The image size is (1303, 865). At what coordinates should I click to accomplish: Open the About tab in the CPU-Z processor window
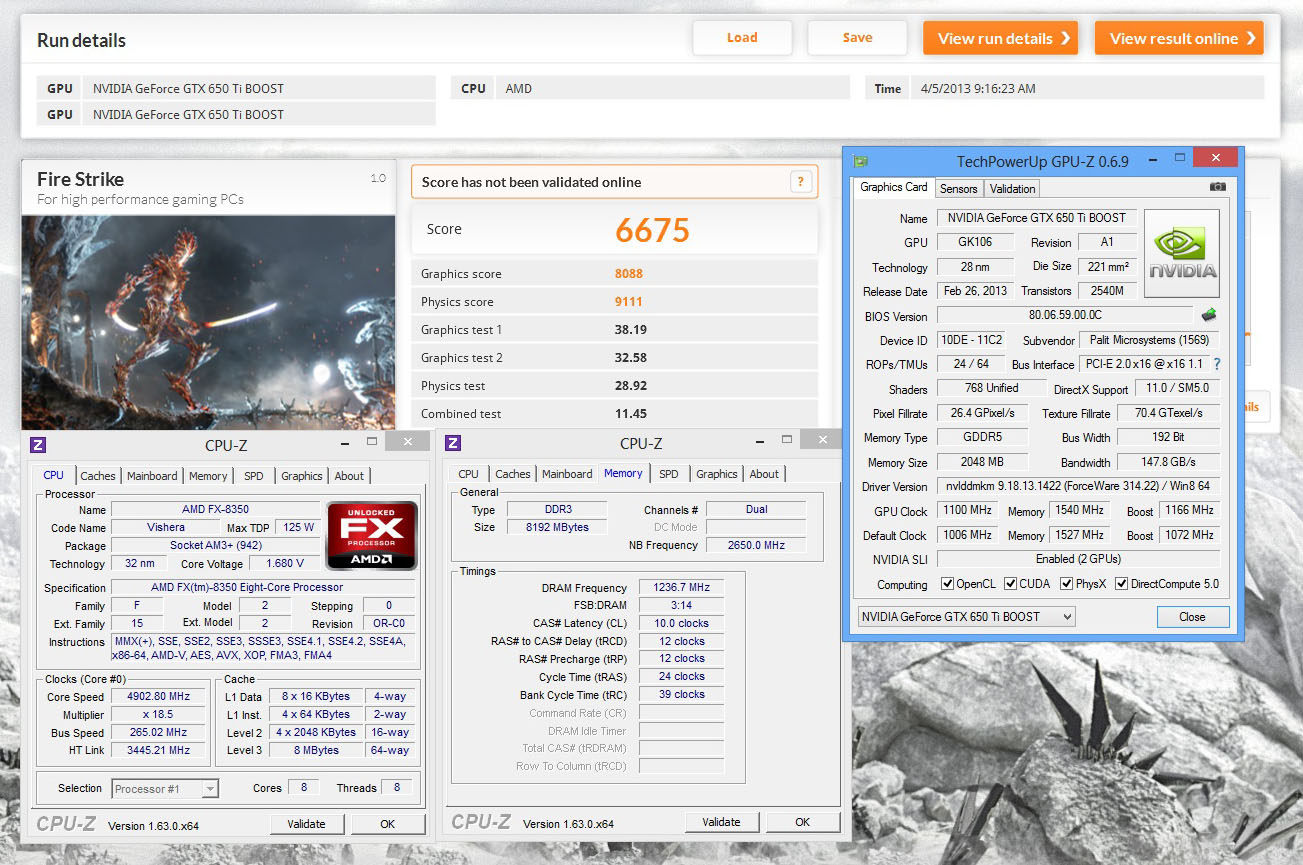(349, 476)
